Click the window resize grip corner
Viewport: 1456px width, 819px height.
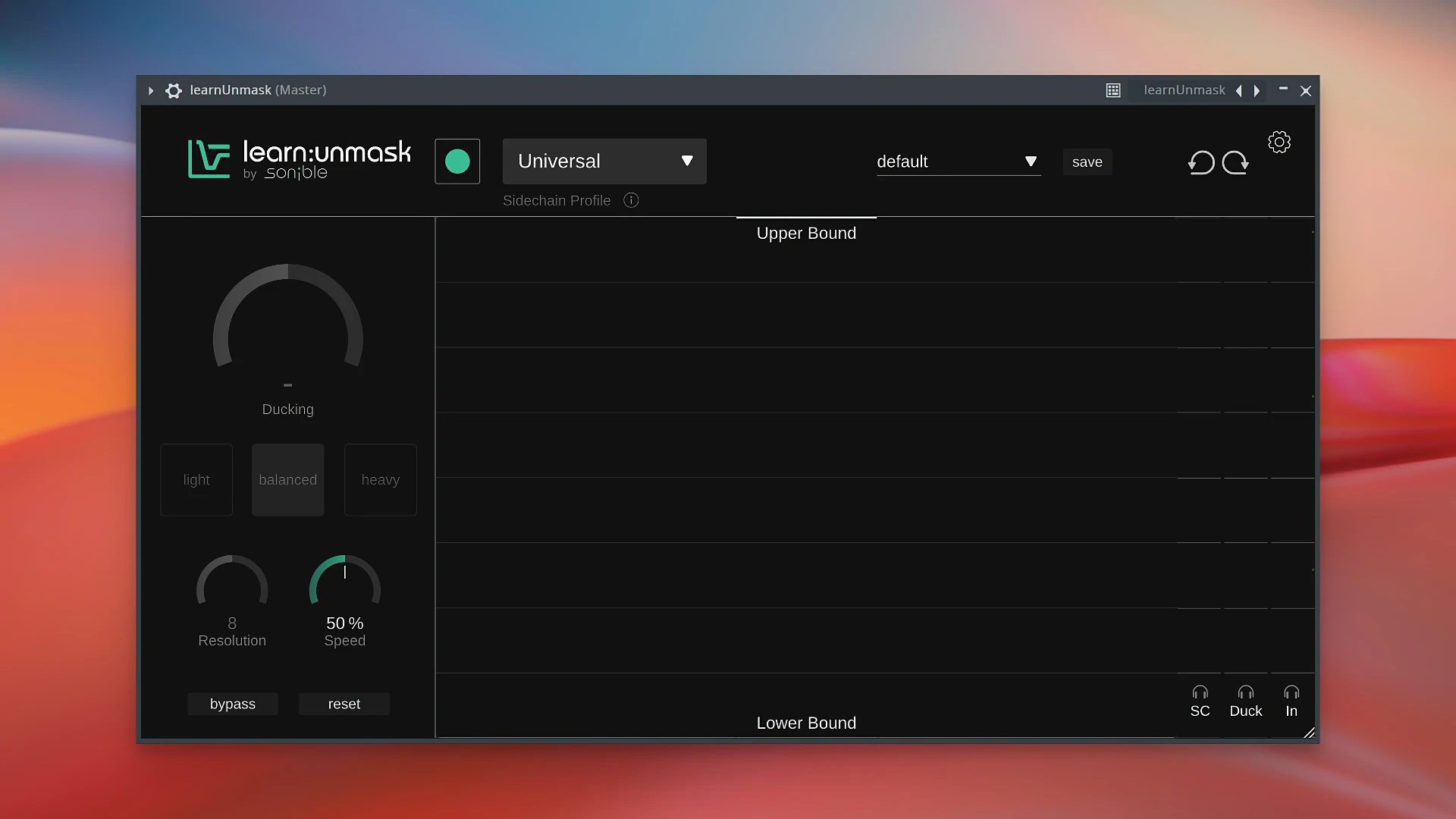(x=1309, y=733)
